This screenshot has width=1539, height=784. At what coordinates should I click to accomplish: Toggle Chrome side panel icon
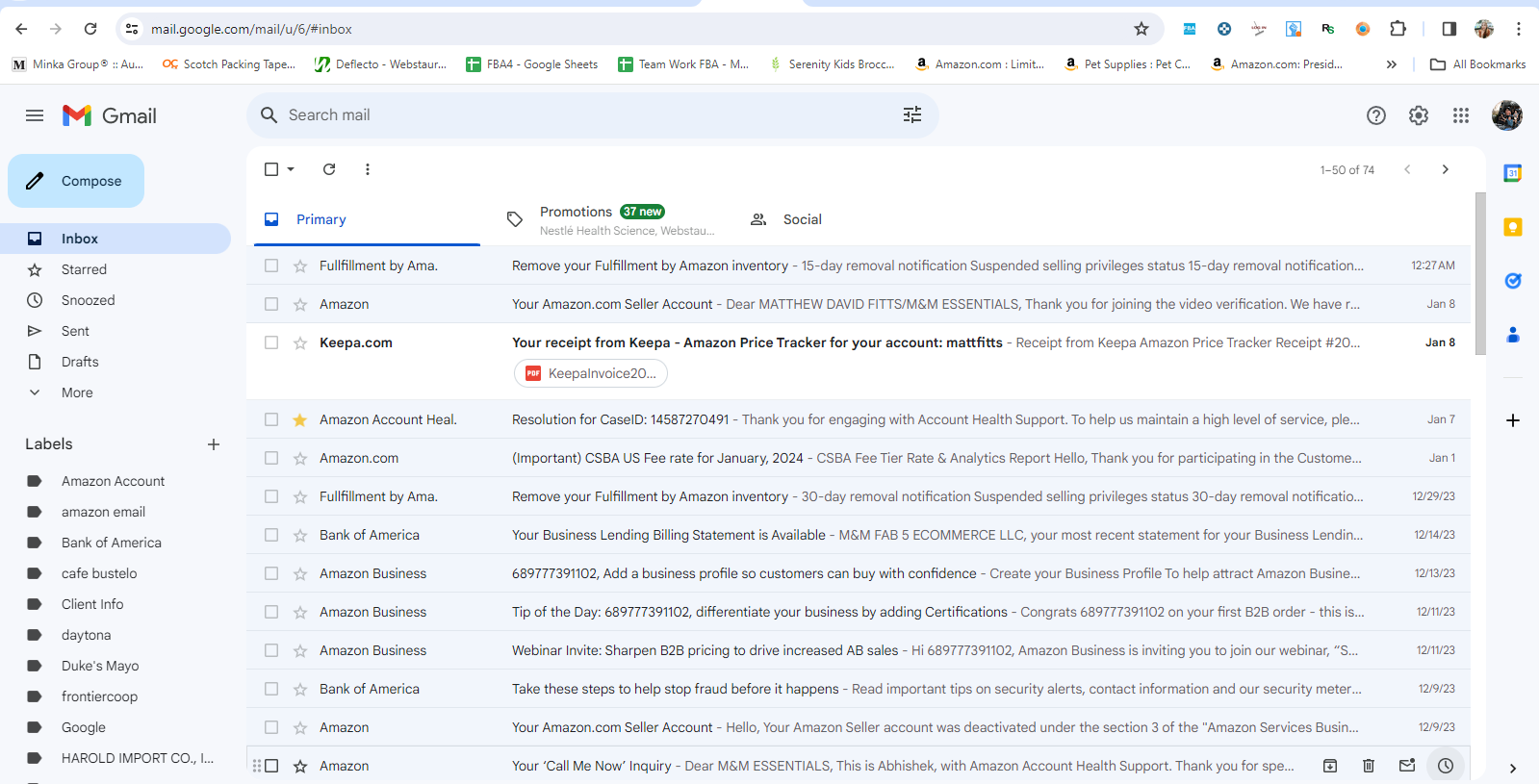tap(1449, 29)
